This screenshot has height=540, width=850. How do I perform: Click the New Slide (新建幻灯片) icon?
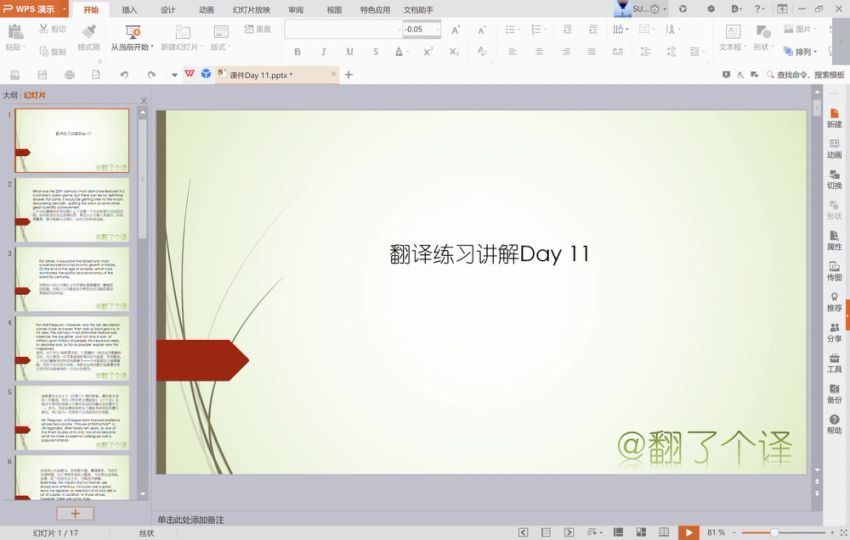pos(183,33)
